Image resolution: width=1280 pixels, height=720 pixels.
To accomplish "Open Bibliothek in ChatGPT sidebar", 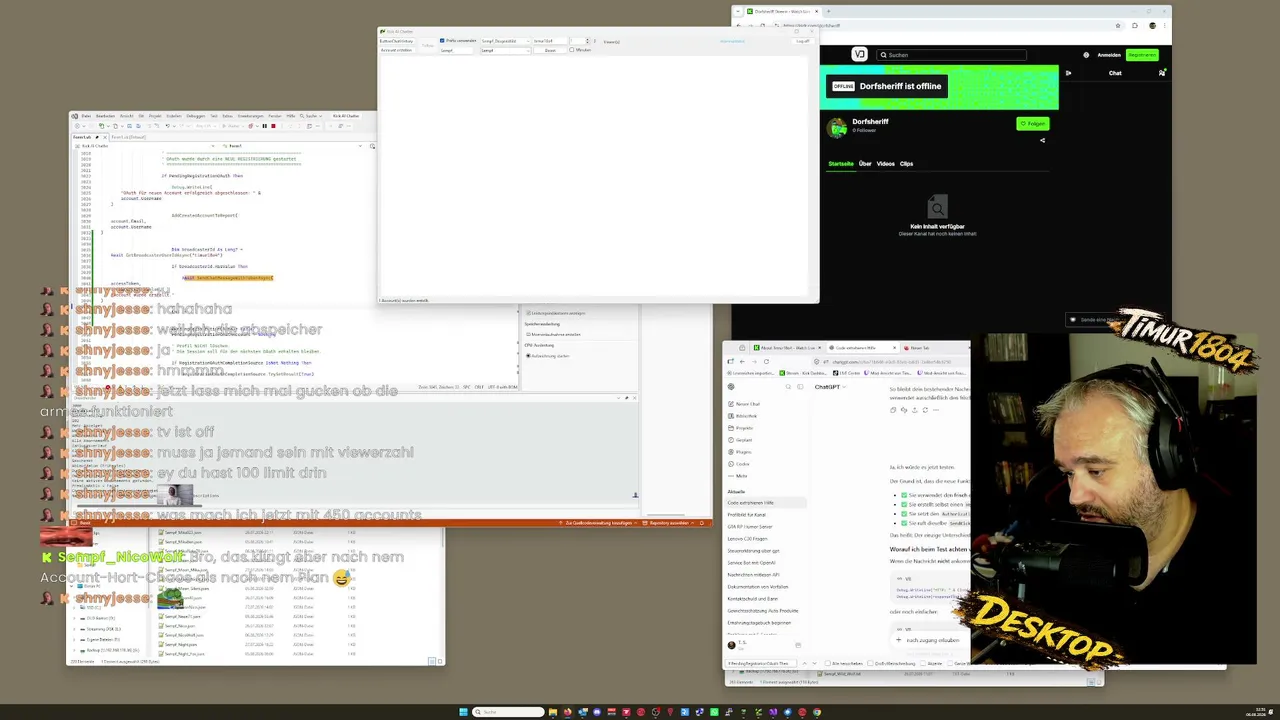I will (741, 416).
